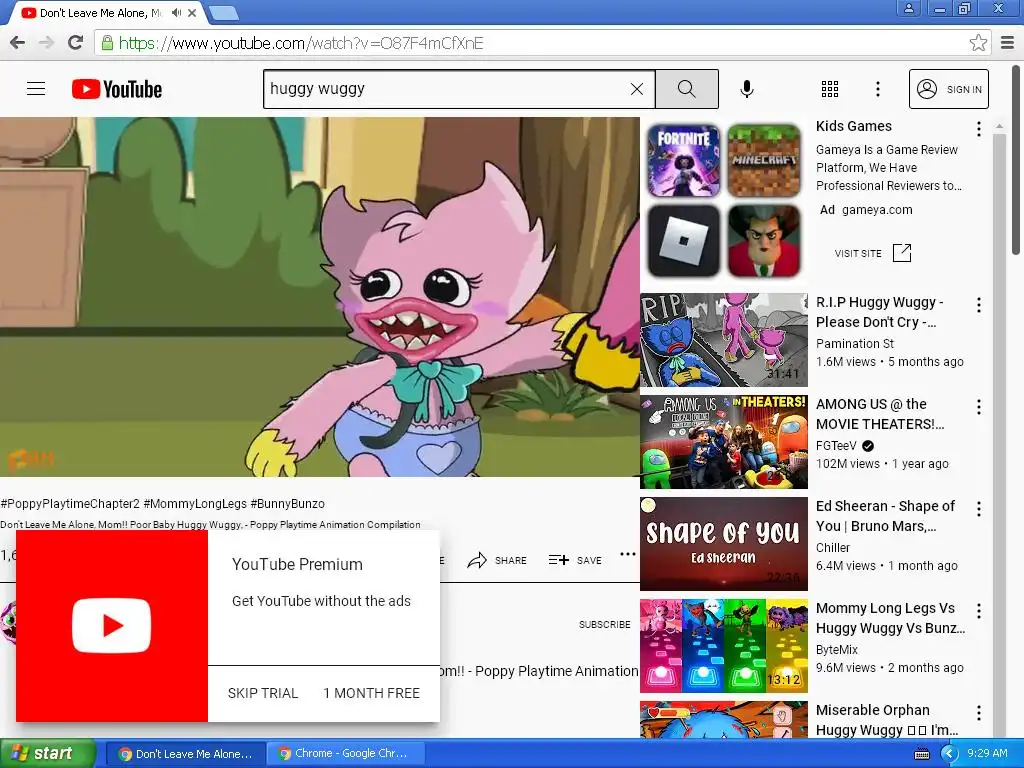Viewport: 1024px width, 768px height.
Task: Click the page vertical scrollbar thumb
Action: 1017,160
